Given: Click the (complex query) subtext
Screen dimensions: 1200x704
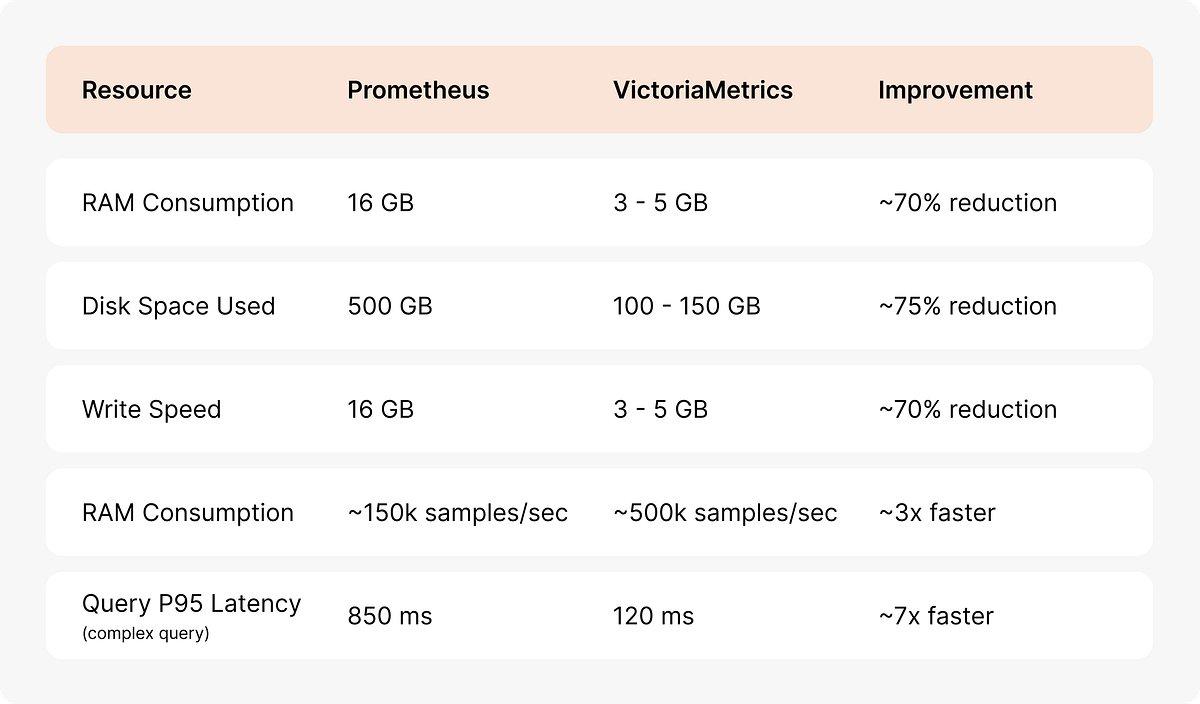Looking at the screenshot, I should (x=145, y=633).
